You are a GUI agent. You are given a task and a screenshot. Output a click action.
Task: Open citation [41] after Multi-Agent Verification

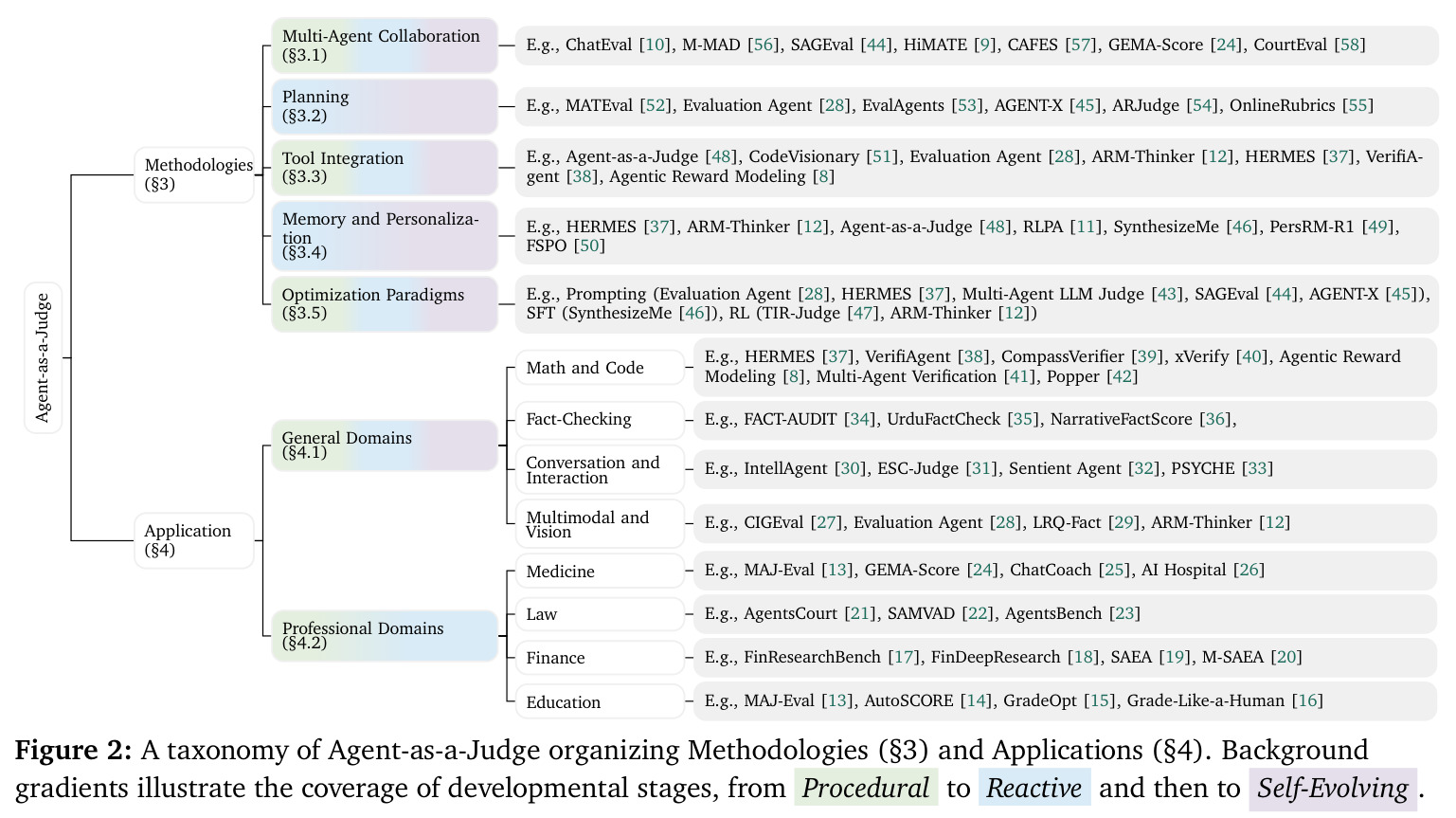tap(1019, 376)
